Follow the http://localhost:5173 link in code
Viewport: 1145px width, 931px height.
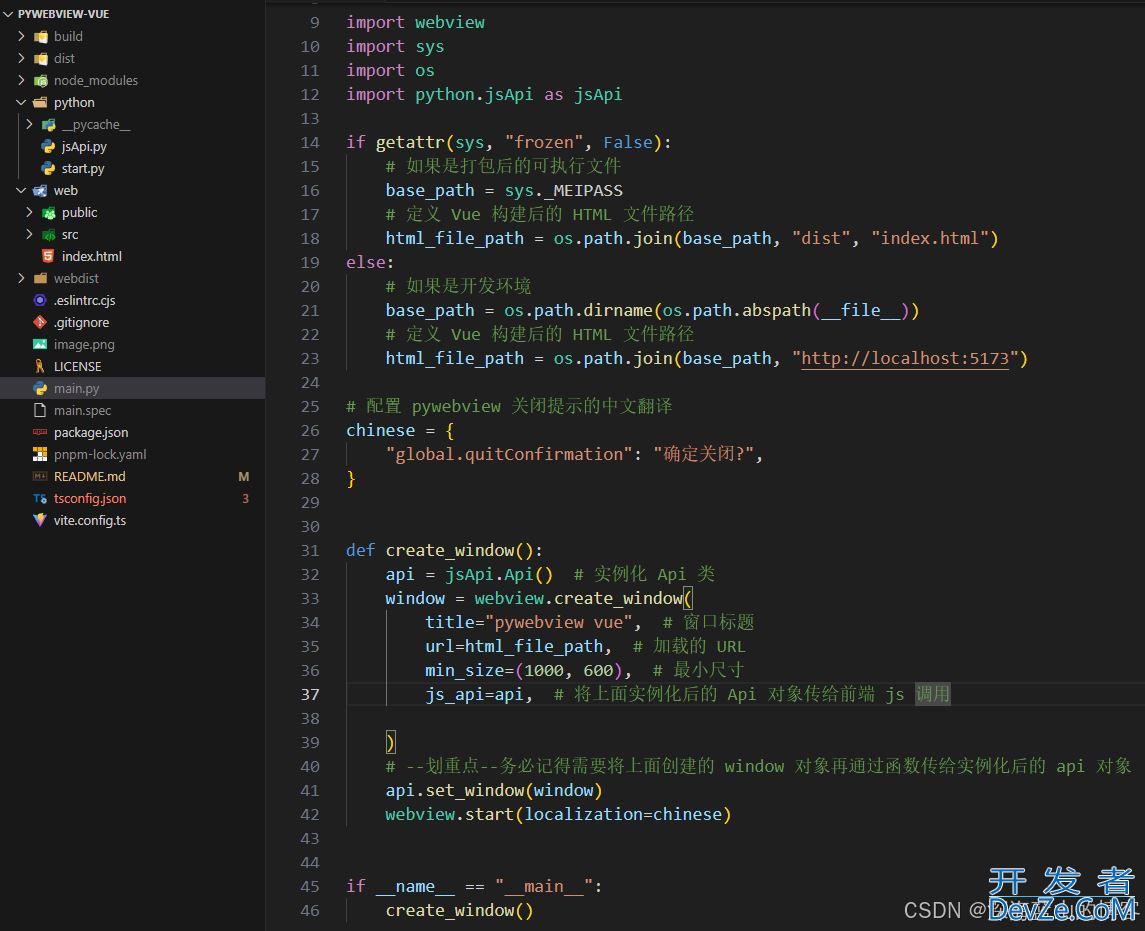point(905,358)
